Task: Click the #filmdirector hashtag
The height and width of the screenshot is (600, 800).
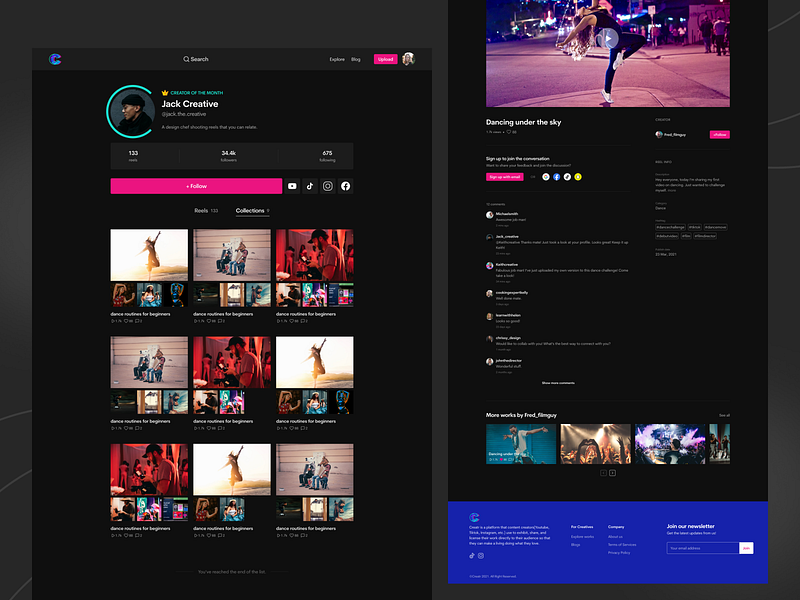Action: 705,236
